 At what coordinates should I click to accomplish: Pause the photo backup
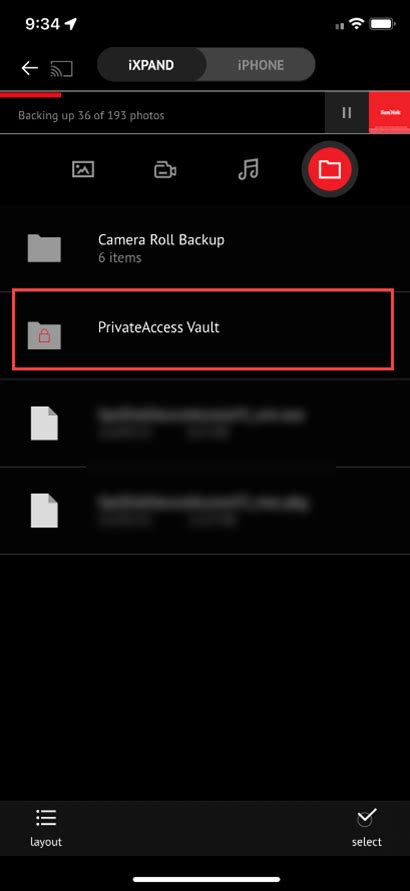(x=346, y=113)
